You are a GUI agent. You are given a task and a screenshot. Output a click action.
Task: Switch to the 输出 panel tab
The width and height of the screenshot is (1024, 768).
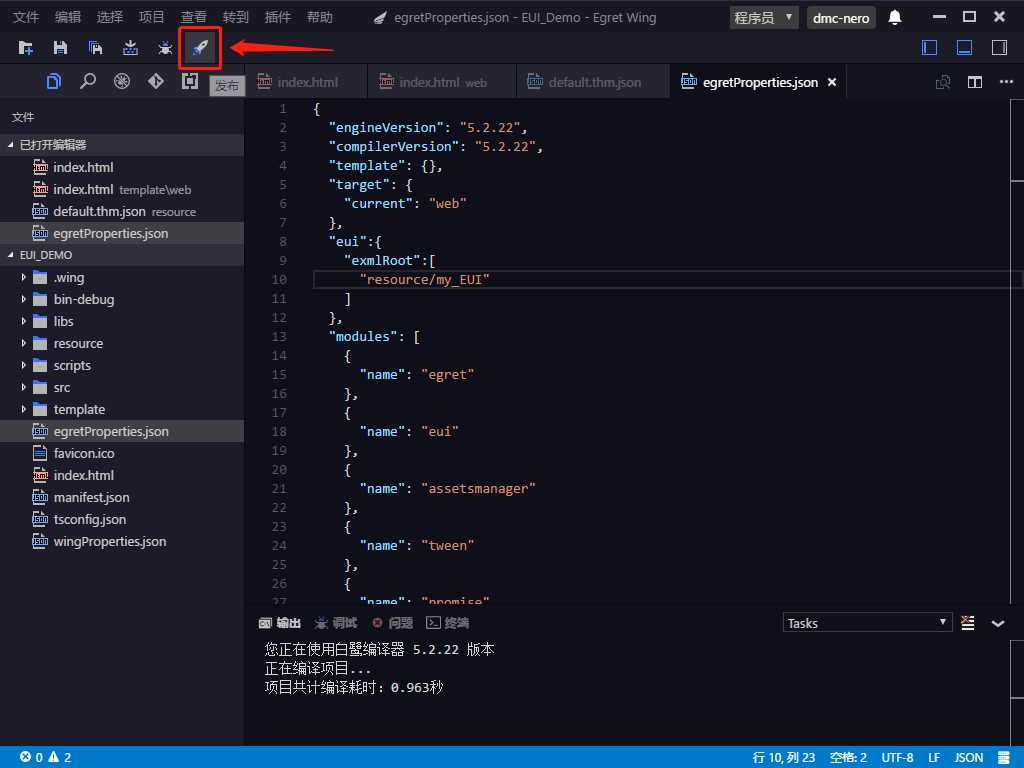[x=280, y=623]
